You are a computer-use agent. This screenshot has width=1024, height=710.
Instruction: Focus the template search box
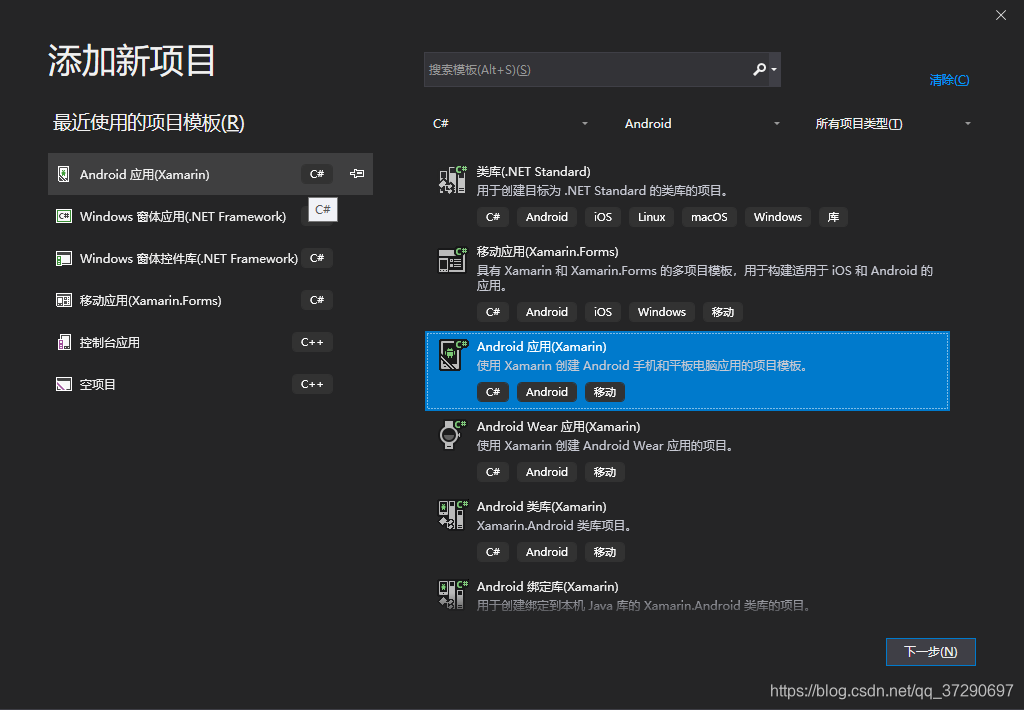pos(602,69)
